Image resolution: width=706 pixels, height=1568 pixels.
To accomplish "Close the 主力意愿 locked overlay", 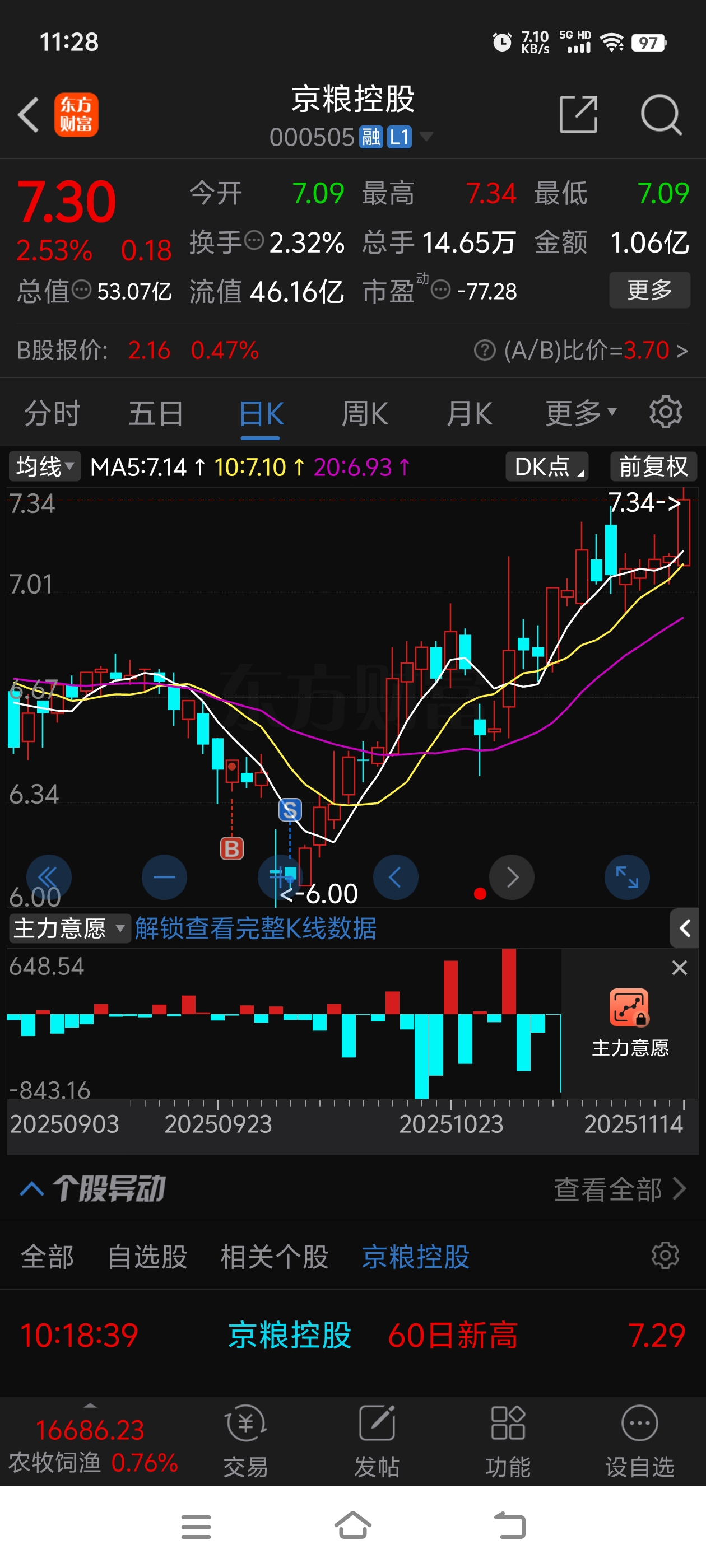I will tap(679, 967).
